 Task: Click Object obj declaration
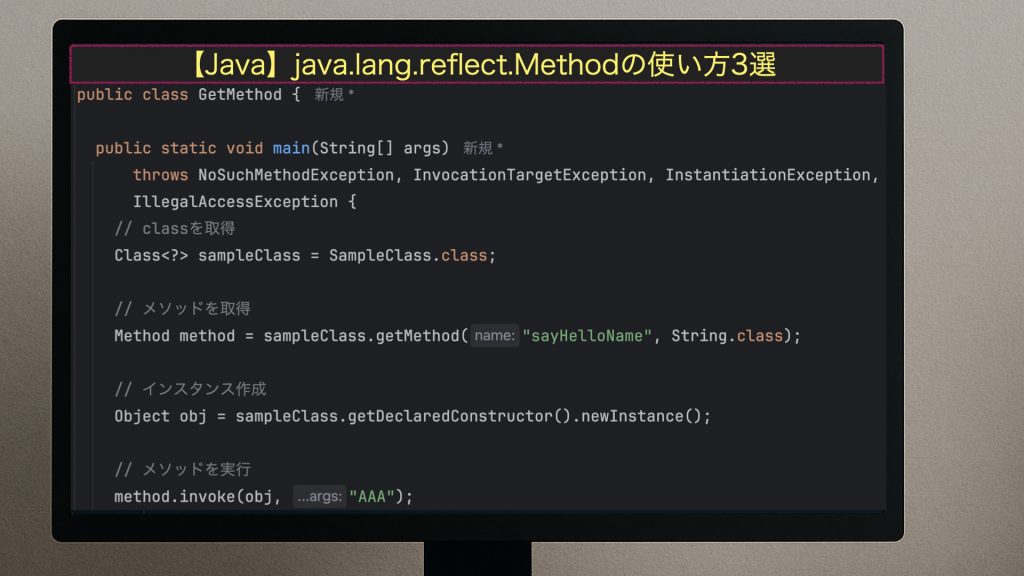coord(160,416)
